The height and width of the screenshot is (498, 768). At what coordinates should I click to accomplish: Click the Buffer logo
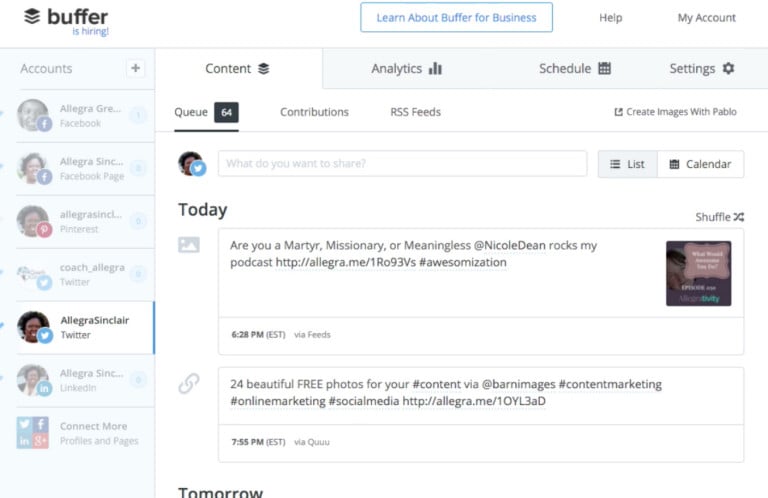pyautogui.click(x=66, y=17)
